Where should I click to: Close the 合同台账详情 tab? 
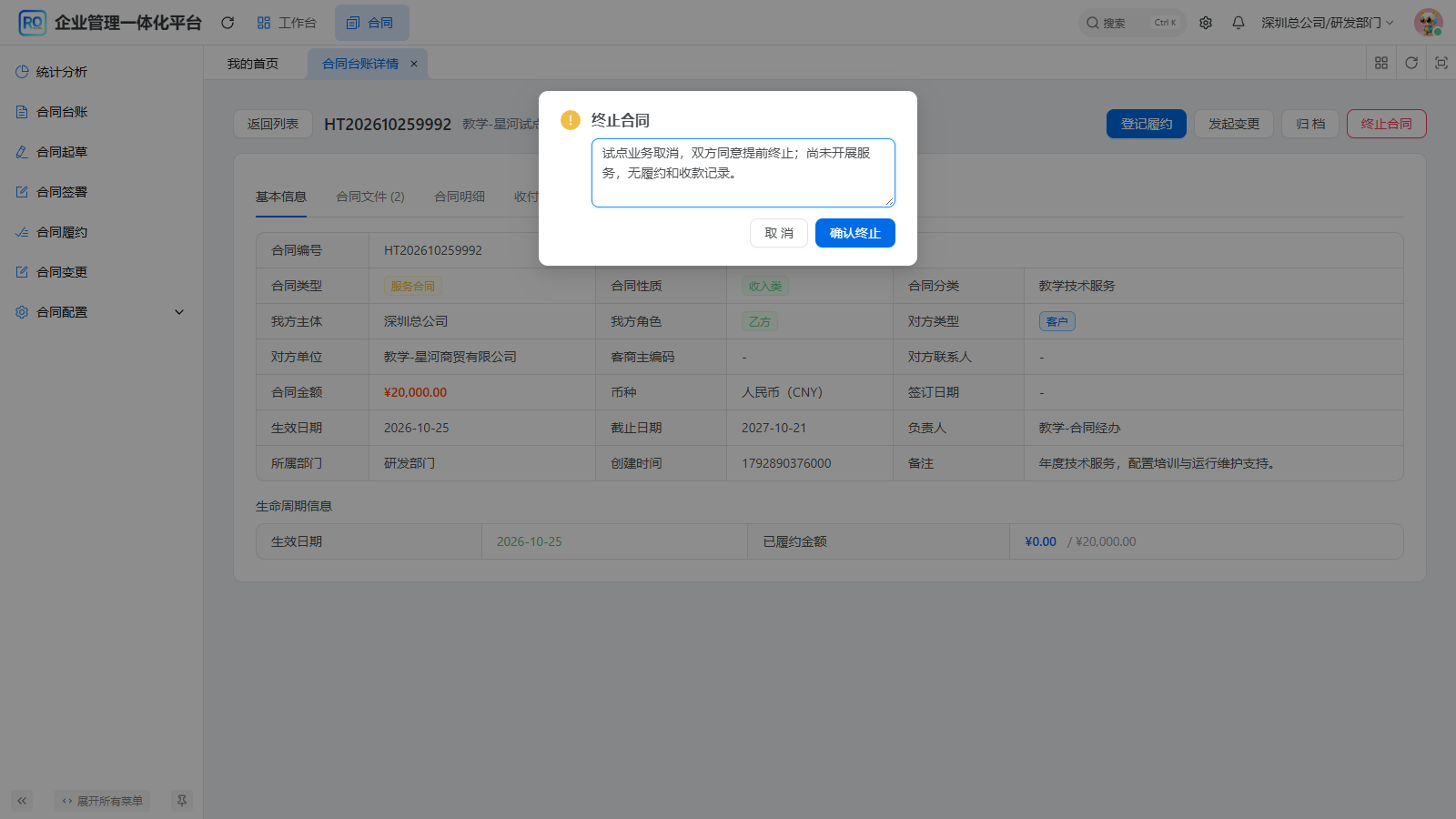414,64
